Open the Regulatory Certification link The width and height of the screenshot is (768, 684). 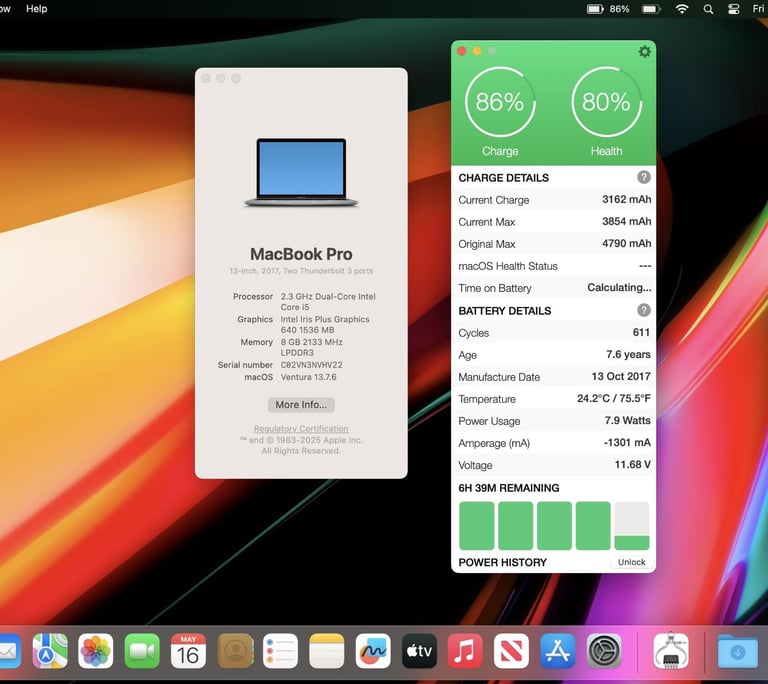click(x=301, y=429)
